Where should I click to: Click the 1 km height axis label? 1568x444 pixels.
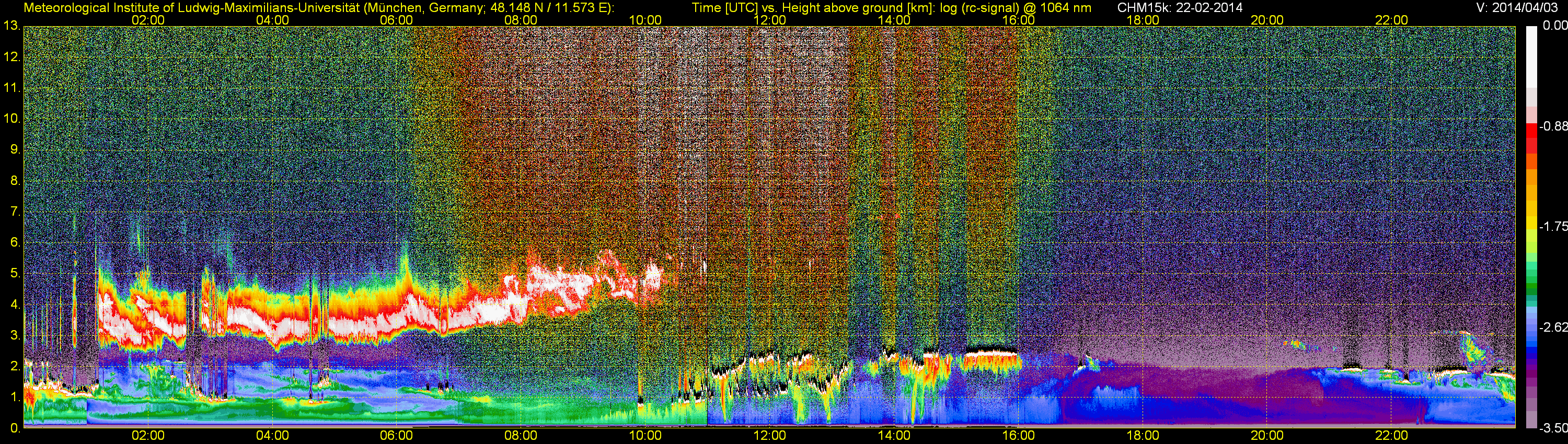[15, 396]
